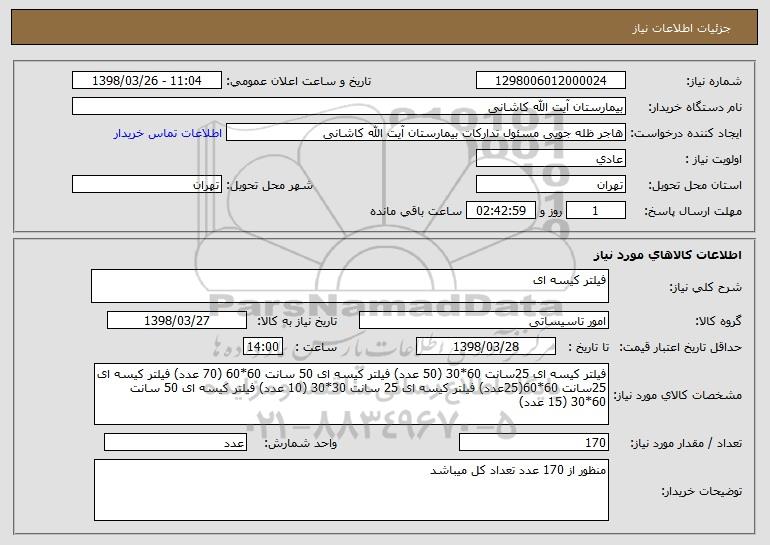Click the label ایجاد کننده درخواست
The height and width of the screenshot is (545, 770).
[686, 133]
